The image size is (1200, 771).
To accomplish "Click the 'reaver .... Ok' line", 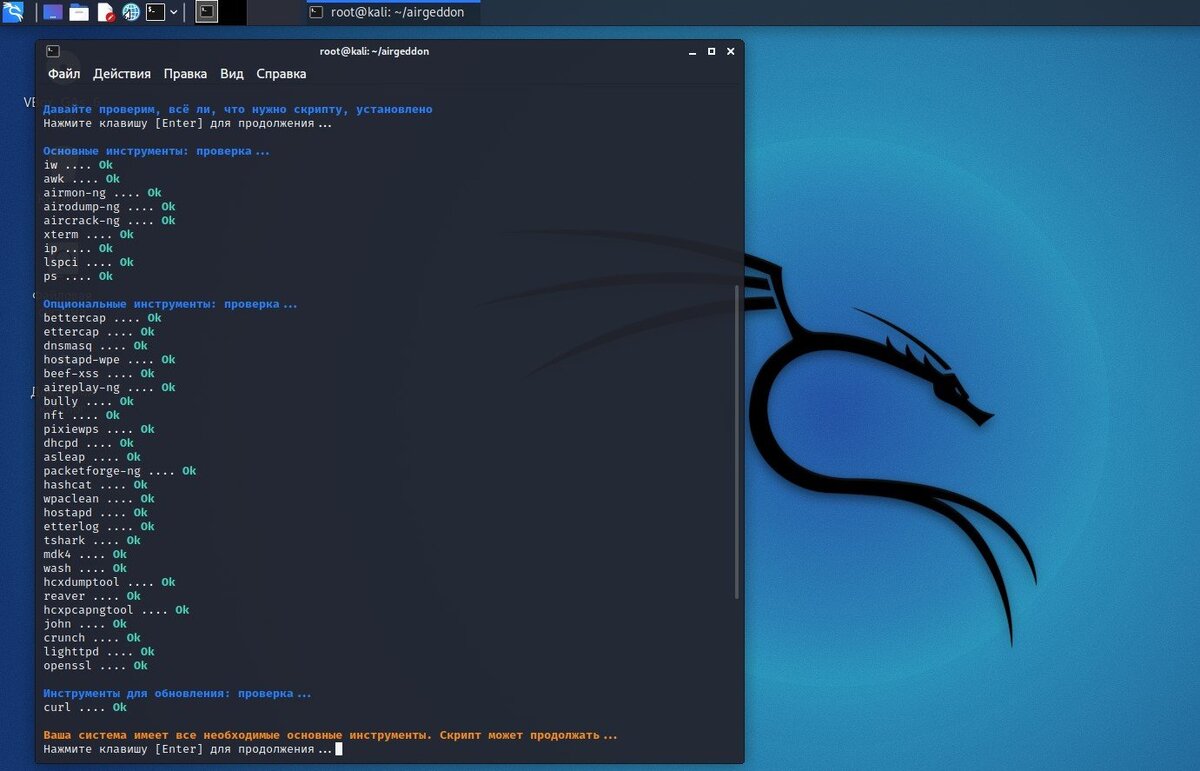I will point(92,596).
